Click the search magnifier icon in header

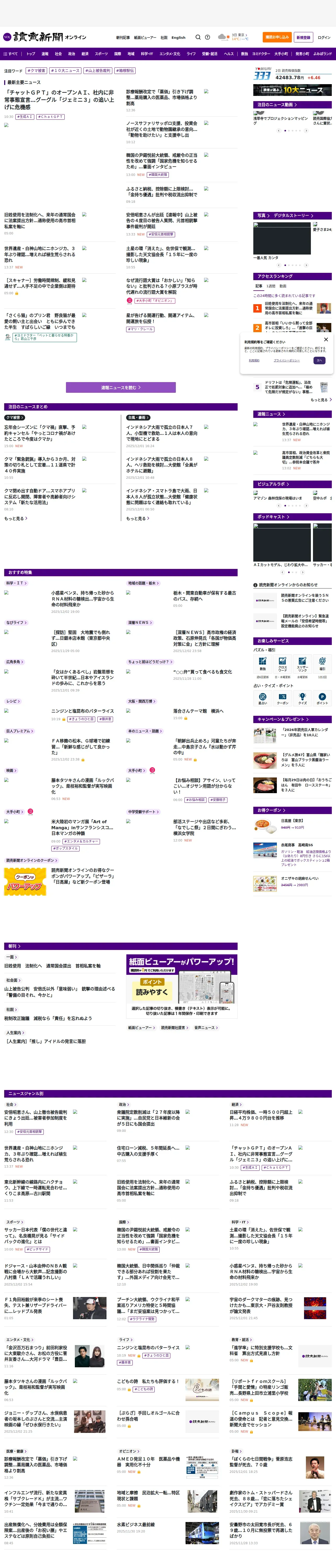click(198, 37)
